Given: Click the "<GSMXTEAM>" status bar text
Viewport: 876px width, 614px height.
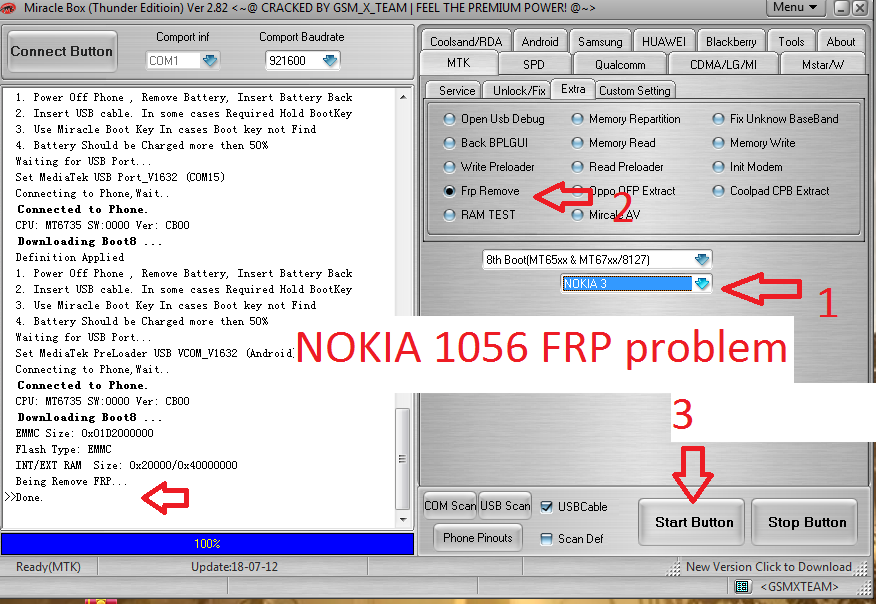Looking at the screenshot, I should (x=799, y=587).
